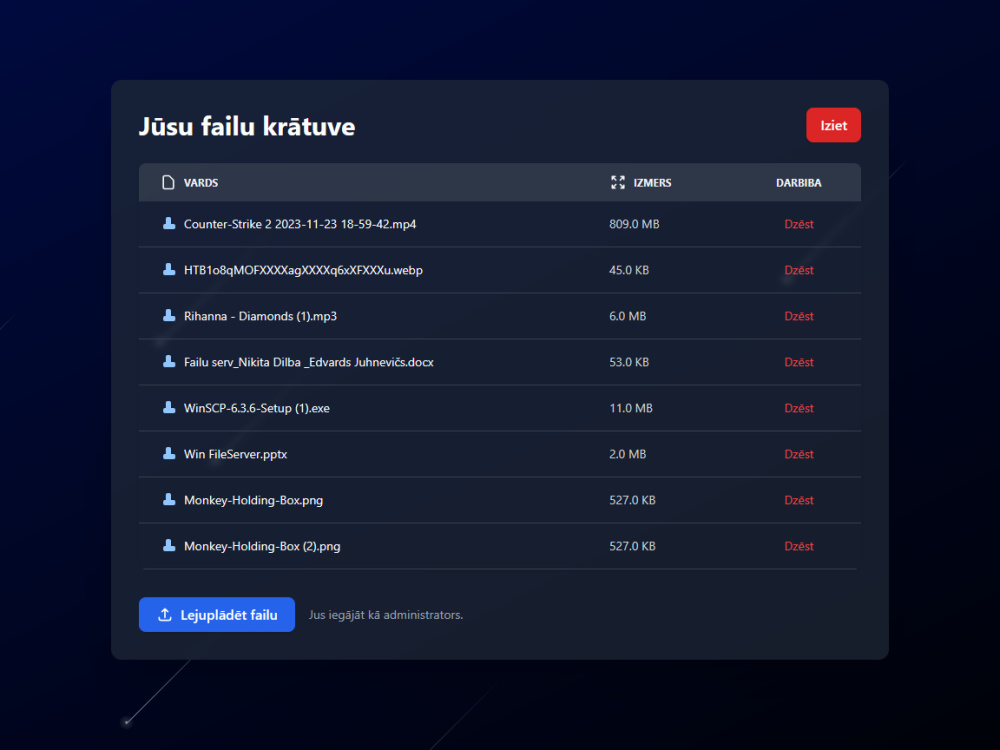Open file Win FileServer.pptx

coord(235,453)
